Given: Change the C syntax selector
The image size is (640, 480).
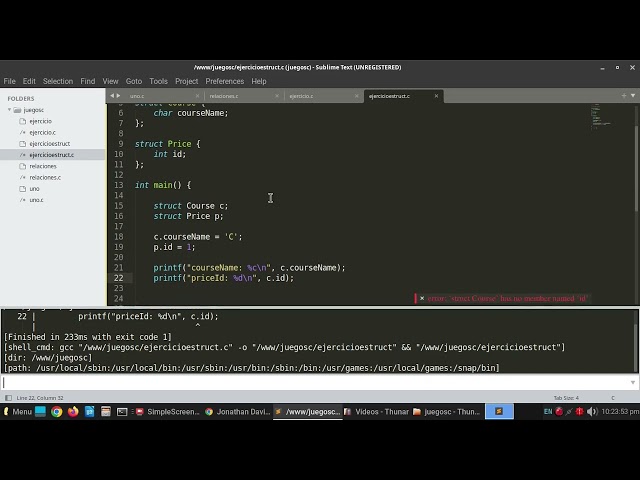Looking at the screenshot, I should coord(613,398).
